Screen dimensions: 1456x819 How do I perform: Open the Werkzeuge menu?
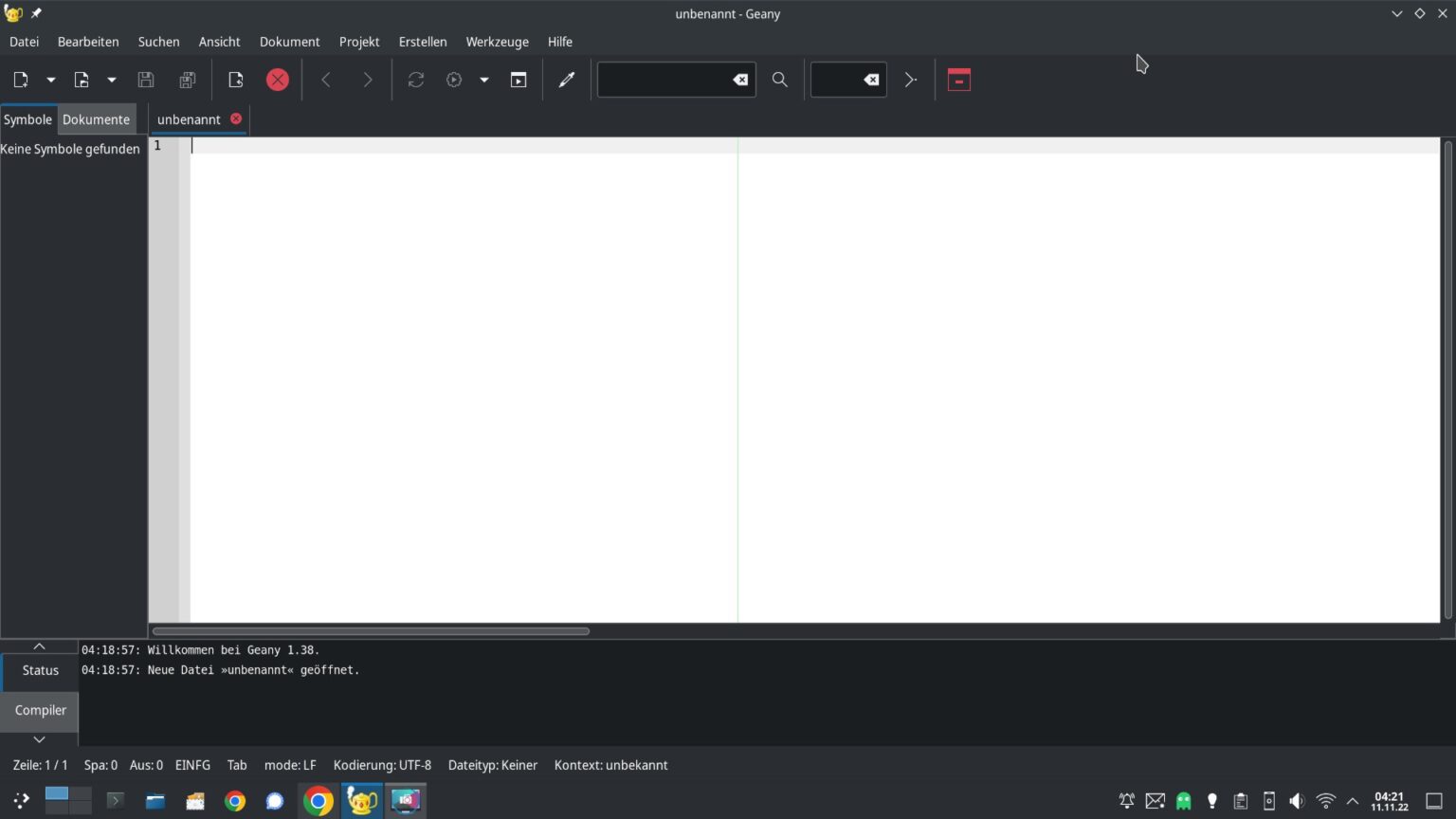pos(497,42)
